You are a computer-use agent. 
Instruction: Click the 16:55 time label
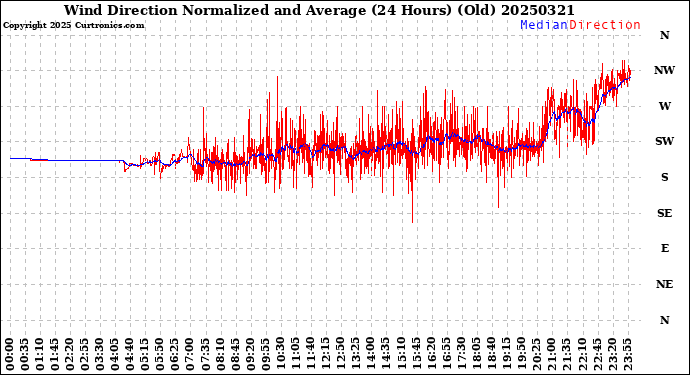(447, 354)
